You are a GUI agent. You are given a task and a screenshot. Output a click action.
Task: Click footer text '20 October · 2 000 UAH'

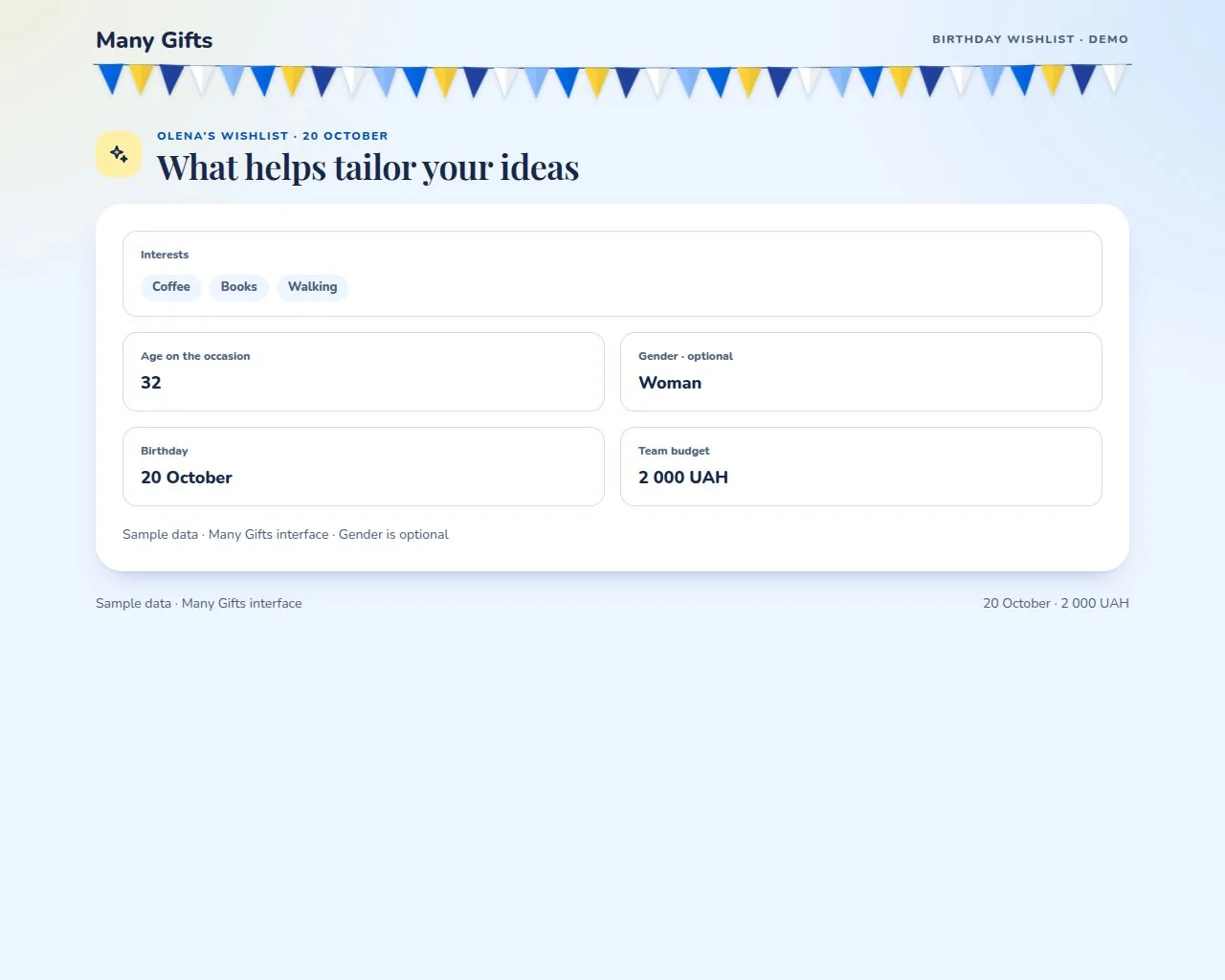1056,604
